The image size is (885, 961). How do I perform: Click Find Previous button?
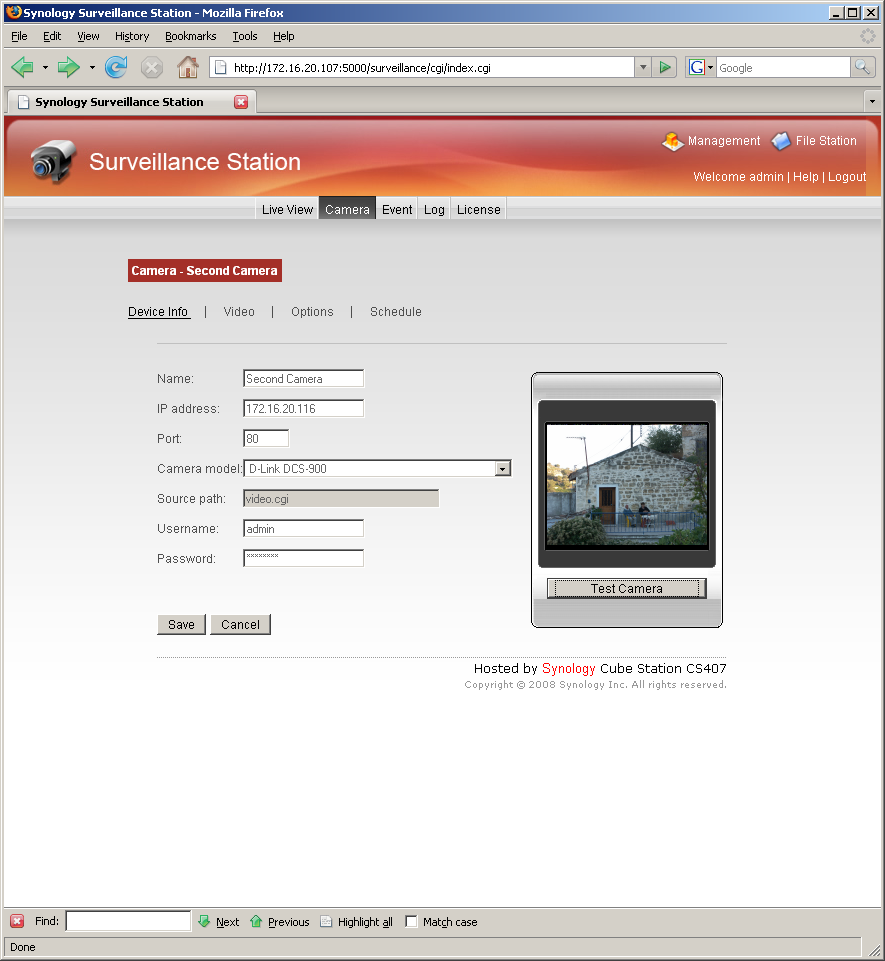point(279,921)
